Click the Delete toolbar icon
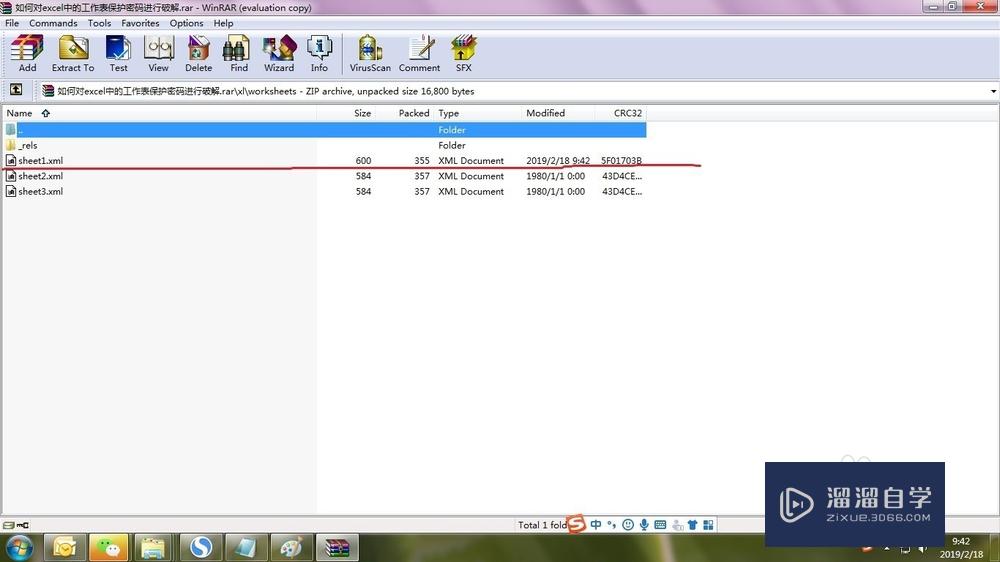 point(198,54)
